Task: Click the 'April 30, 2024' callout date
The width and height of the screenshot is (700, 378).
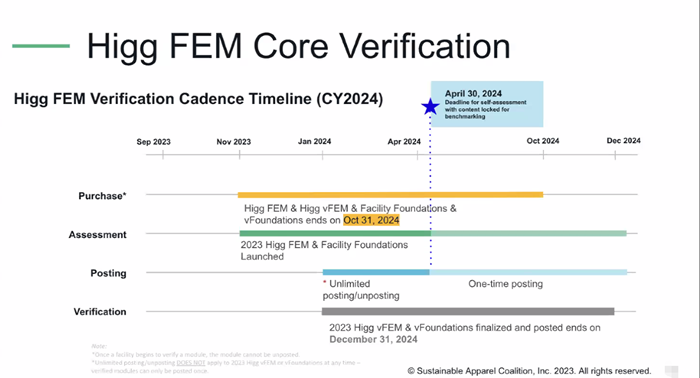Action: tap(473, 93)
